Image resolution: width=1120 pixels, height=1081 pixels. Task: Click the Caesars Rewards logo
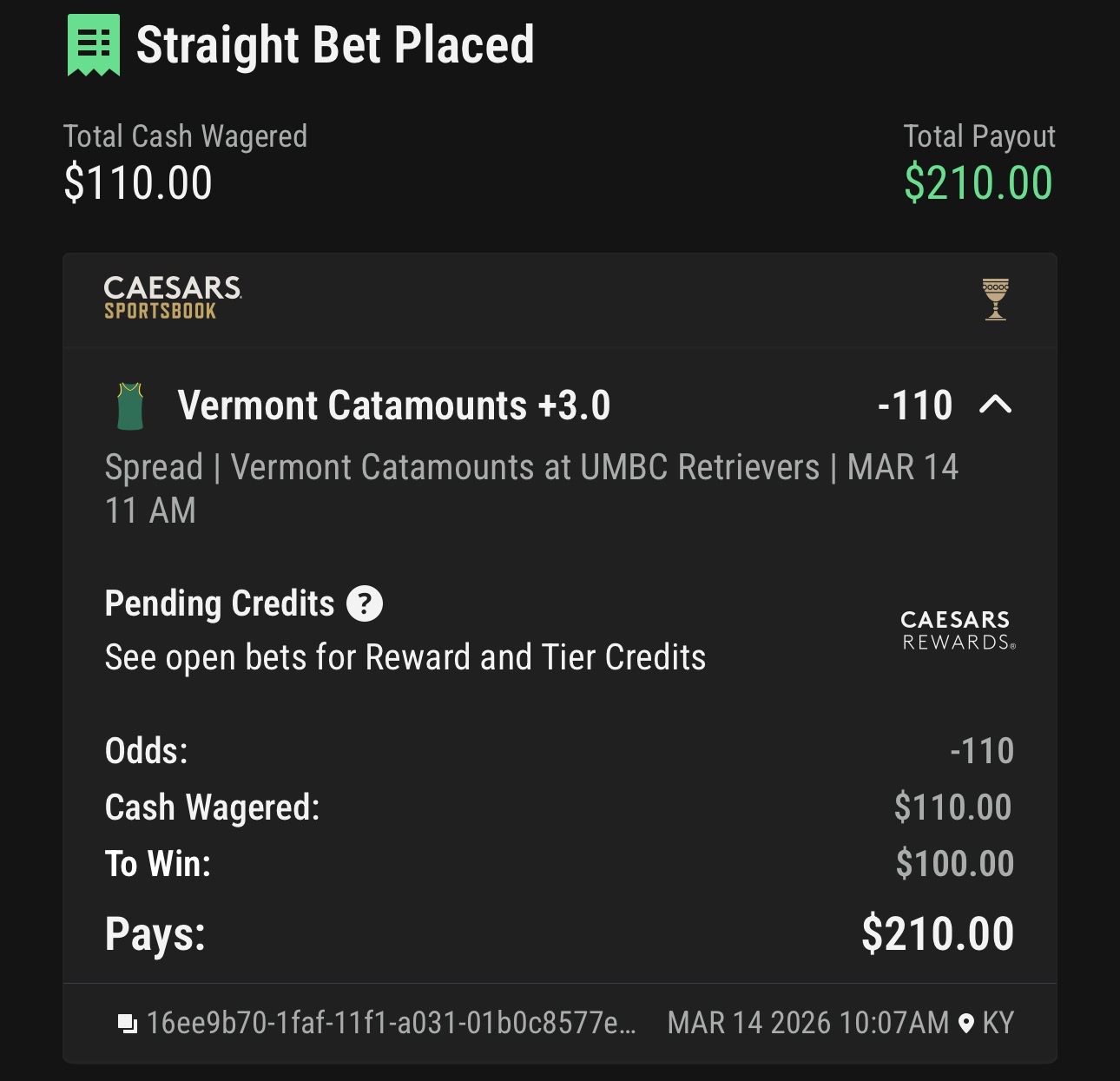coord(957,630)
